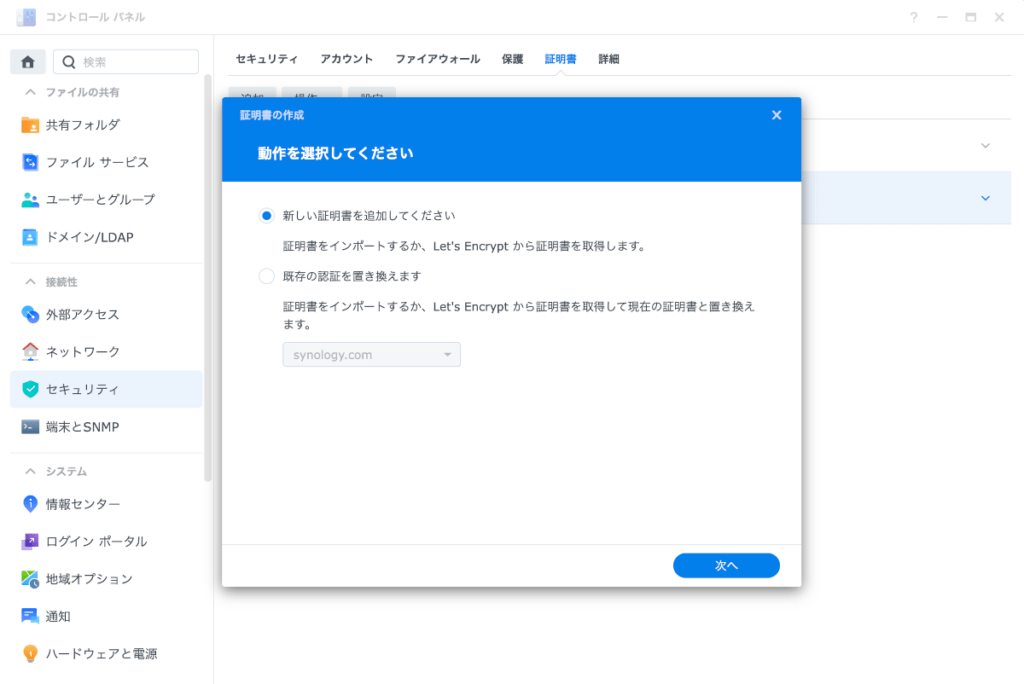The height and width of the screenshot is (684, 1024).
Task: Open the synology.com certificate dropdown
Action: pos(371,355)
